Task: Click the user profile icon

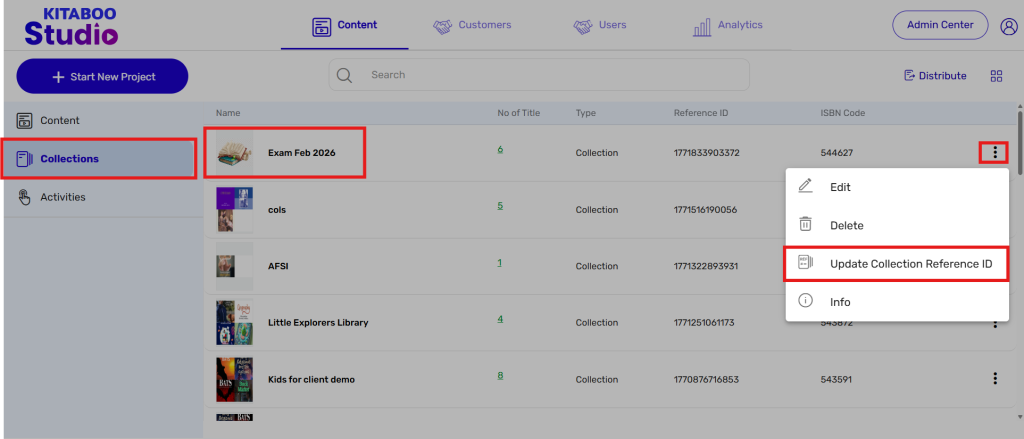Action: [1008, 26]
